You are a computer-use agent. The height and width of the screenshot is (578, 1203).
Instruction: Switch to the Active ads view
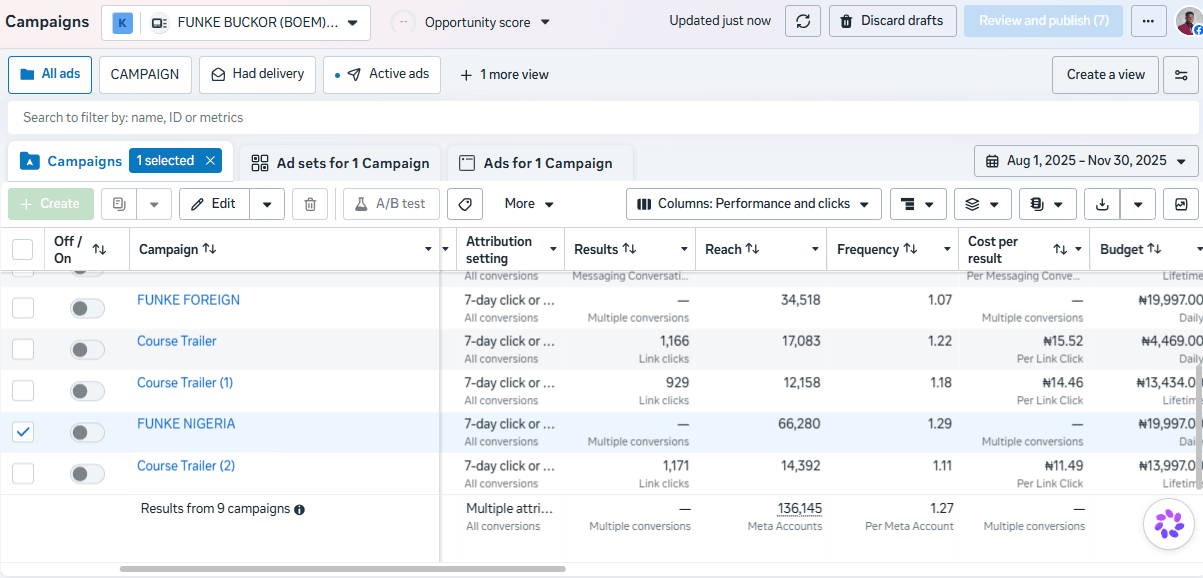point(382,75)
